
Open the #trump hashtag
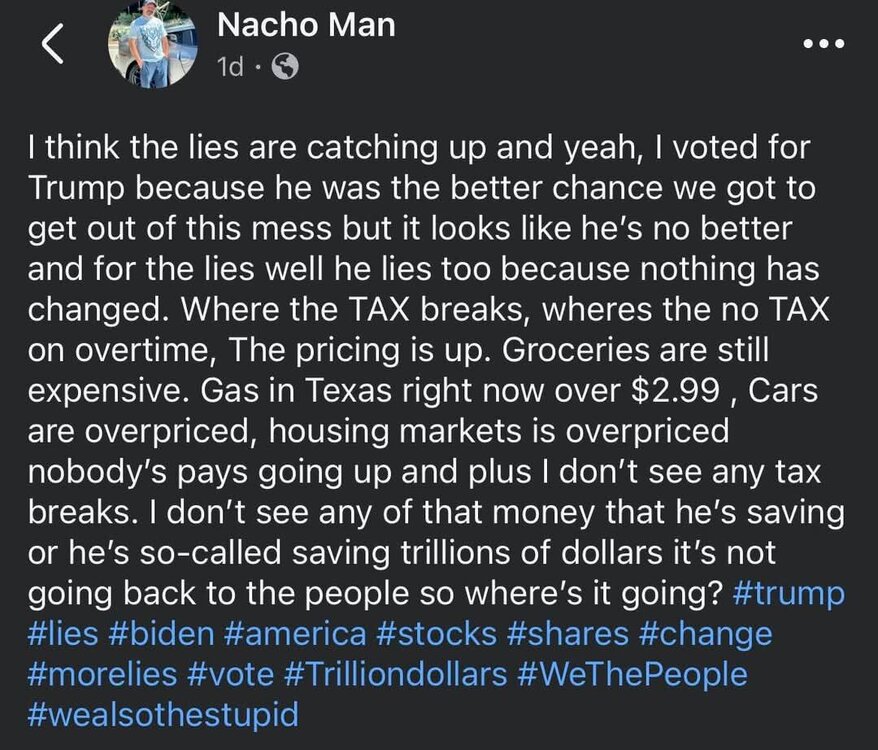pos(789,593)
